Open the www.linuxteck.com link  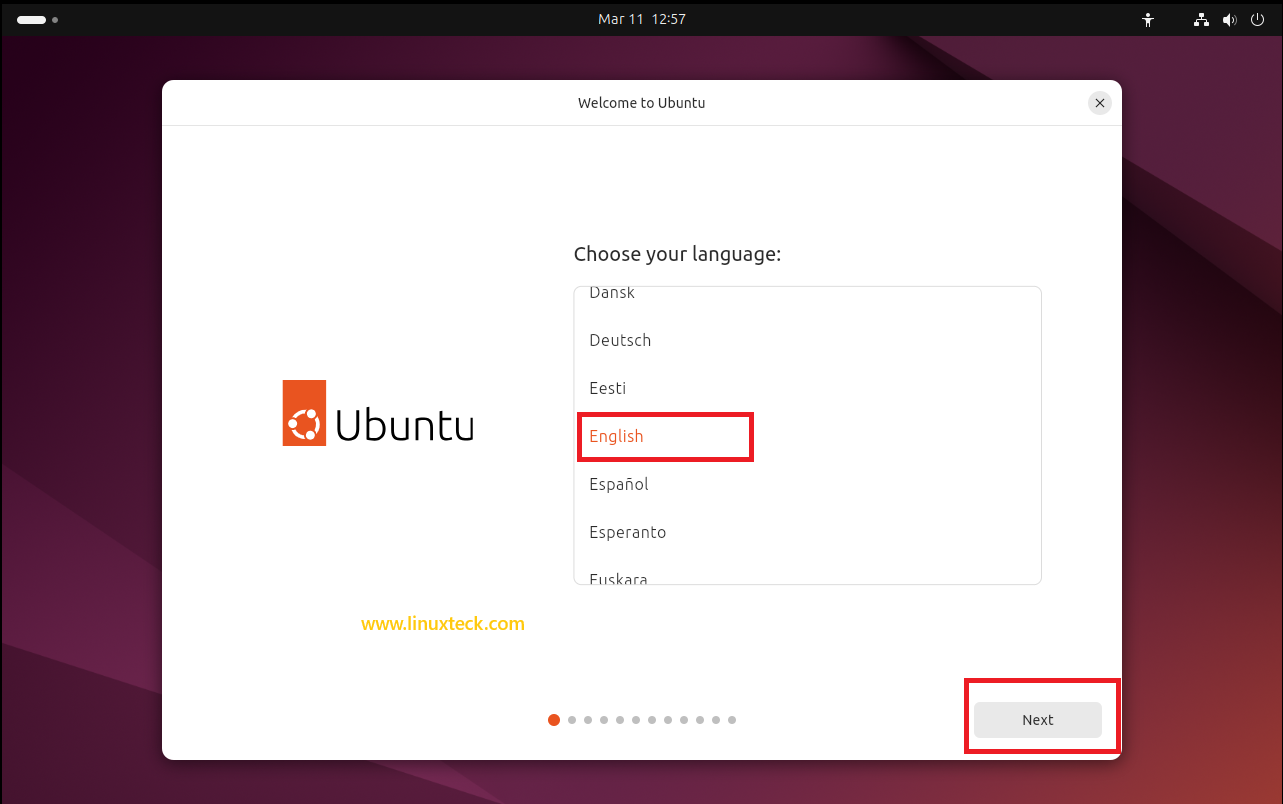(x=442, y=623)
